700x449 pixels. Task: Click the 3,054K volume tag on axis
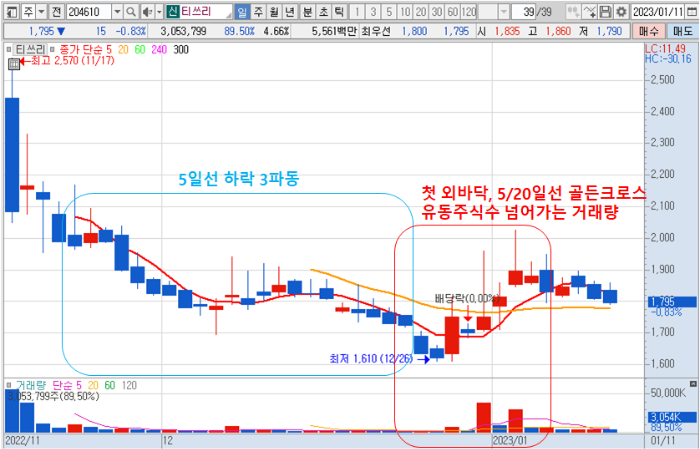(x=672, y=417)
